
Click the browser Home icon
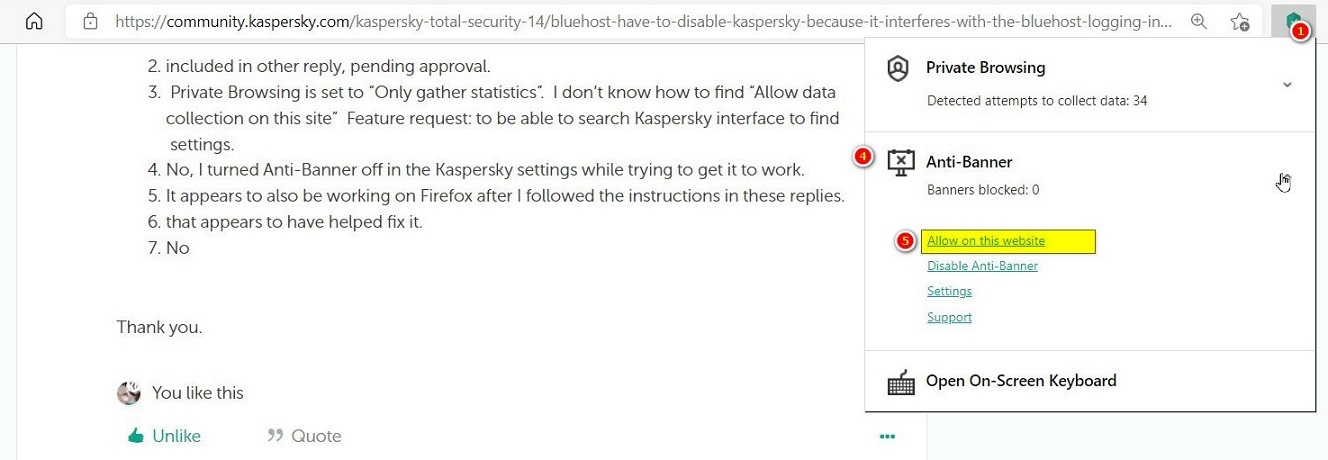(33, 20)
